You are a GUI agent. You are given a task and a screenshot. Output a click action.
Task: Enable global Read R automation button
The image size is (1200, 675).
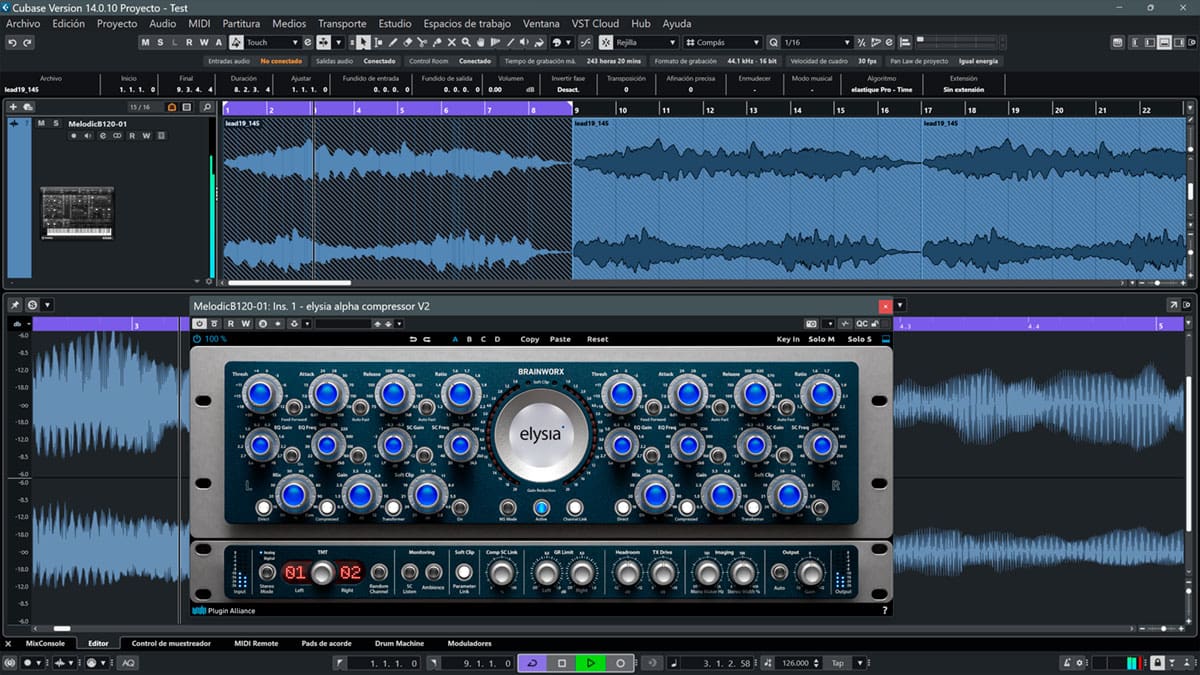pyautogui.click(x=189, y=42)
